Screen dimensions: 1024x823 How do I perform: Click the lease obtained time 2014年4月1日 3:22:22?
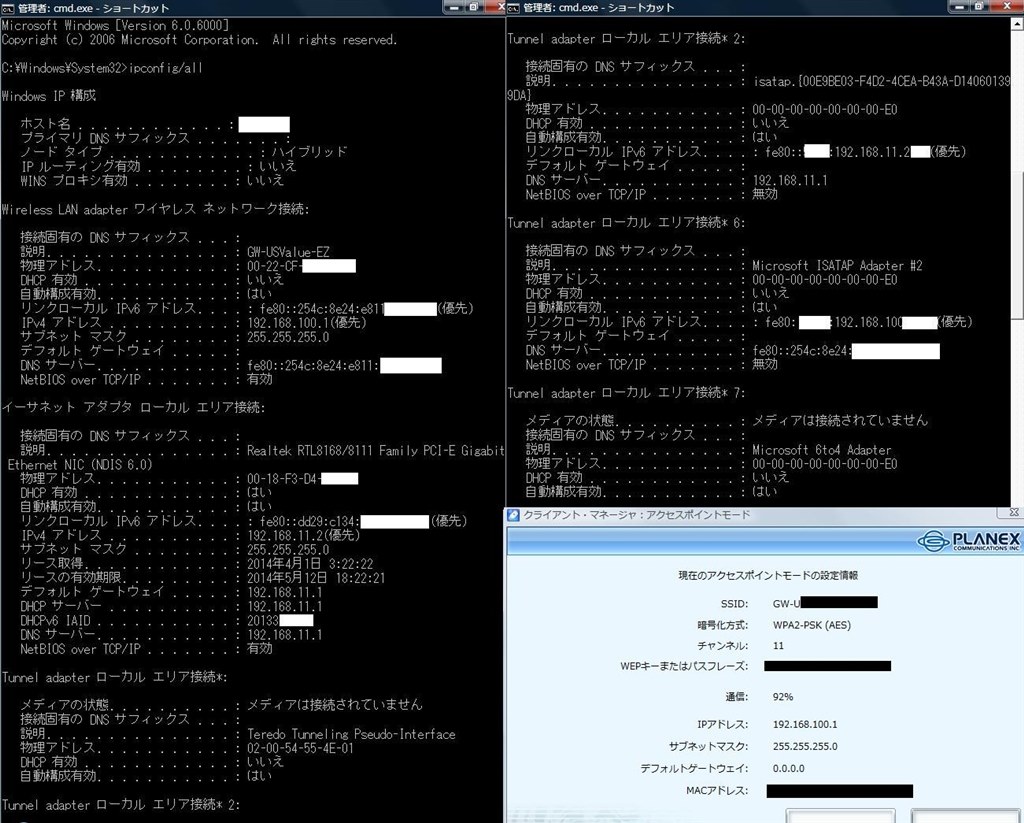tap(310, 564)
